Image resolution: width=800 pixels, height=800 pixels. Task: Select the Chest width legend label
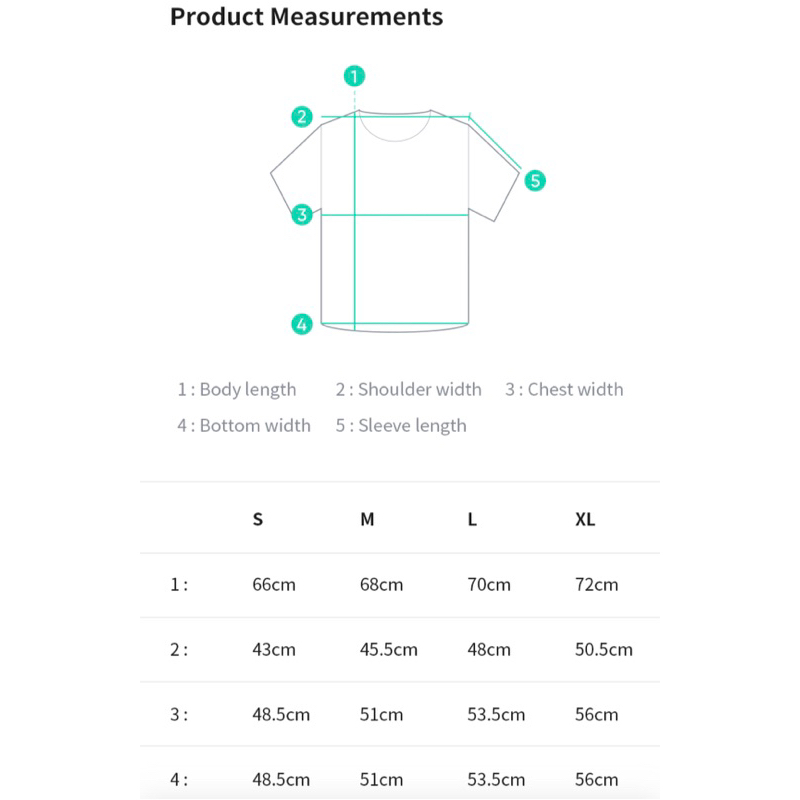[564, 390]
